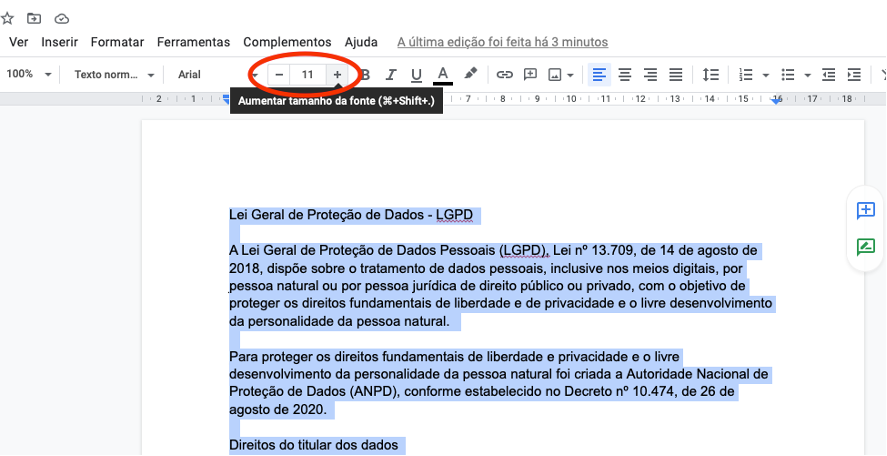Add a comment from the toolbar
Screen dimensions: 887x456
pyautogui.click(x=530, y=74)
